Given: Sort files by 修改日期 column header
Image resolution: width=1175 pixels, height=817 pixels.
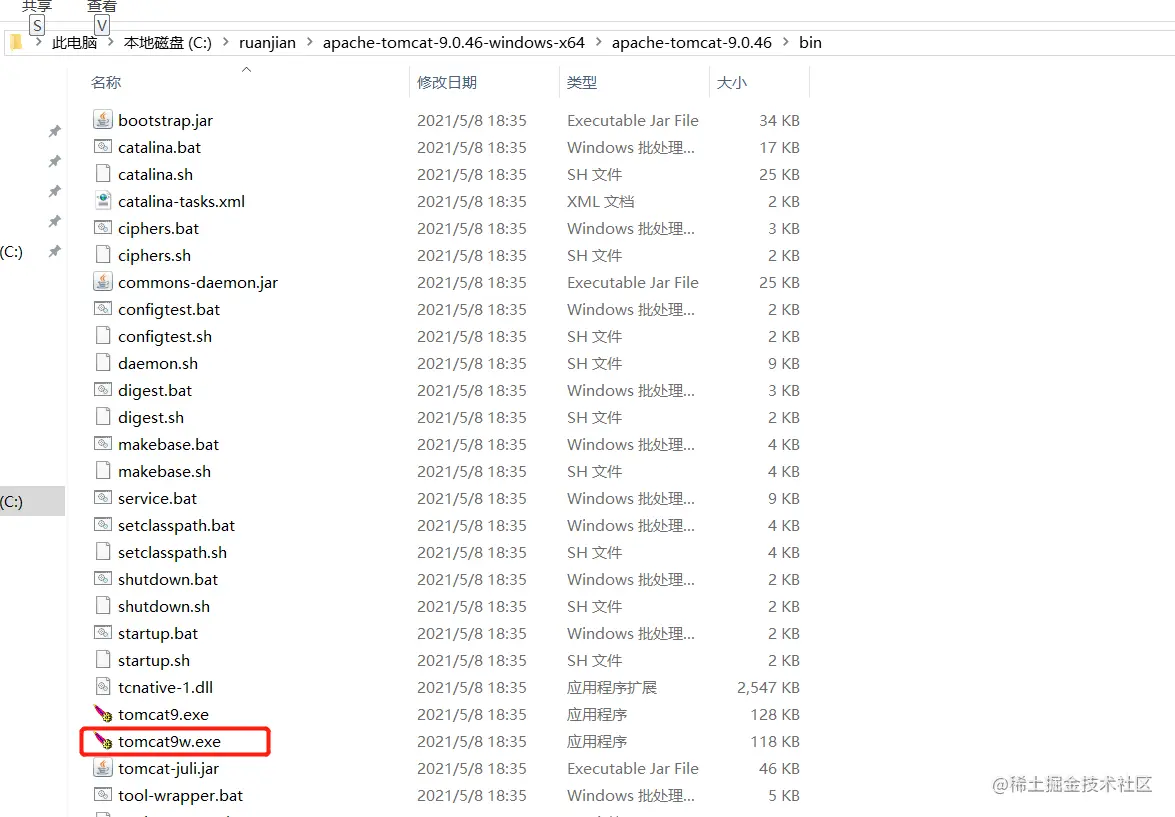Looking at the screenshot, I should pyautogui.click(x=447, y=82).
